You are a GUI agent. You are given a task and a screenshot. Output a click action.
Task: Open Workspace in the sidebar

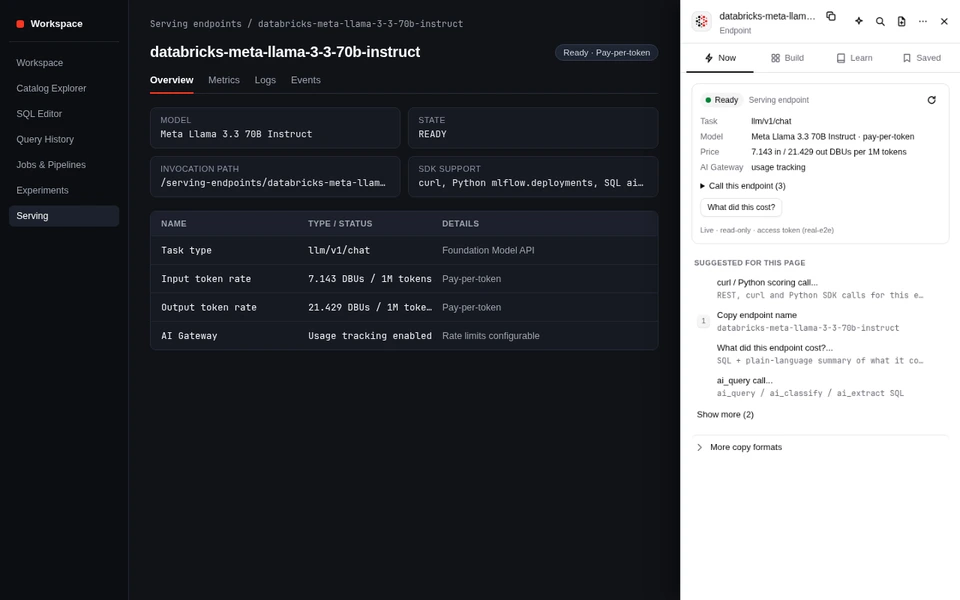(64, 63)
